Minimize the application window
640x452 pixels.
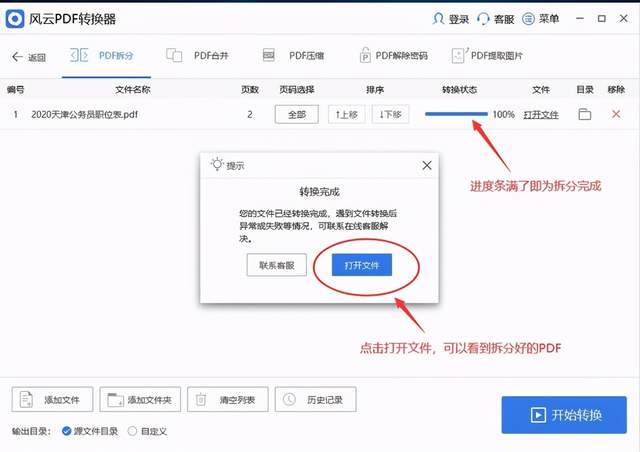click(580, 18)
